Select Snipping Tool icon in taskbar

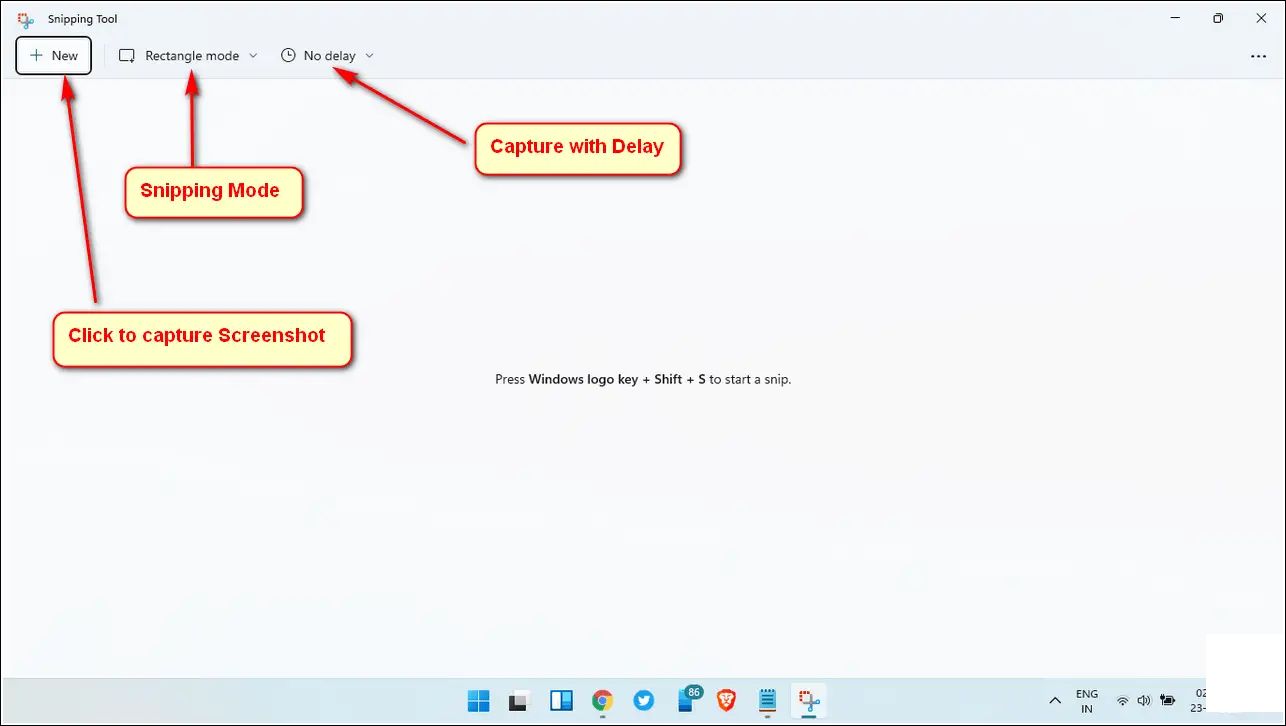(x=809, y=701)
